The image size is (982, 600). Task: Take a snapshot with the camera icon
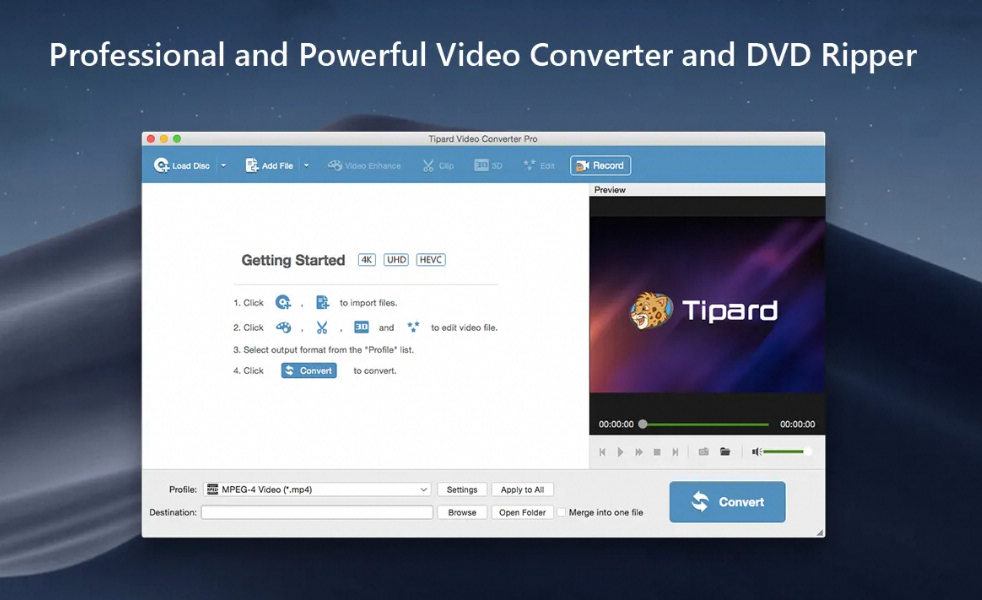coord(703,452)
